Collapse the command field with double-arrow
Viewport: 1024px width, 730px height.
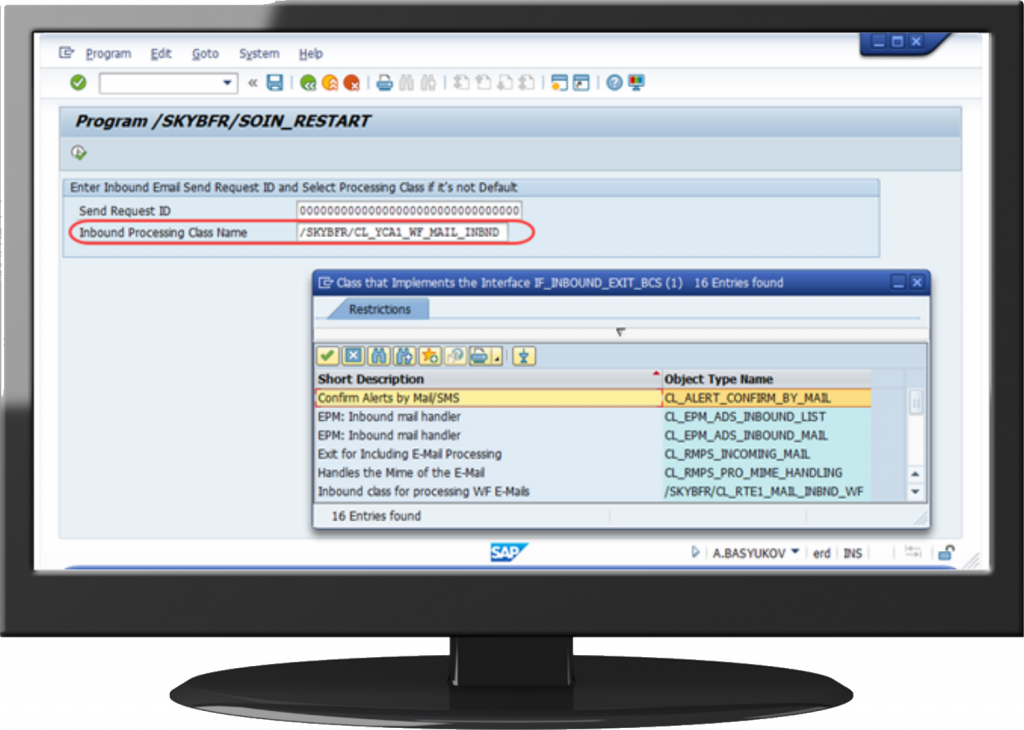point(253,83)
